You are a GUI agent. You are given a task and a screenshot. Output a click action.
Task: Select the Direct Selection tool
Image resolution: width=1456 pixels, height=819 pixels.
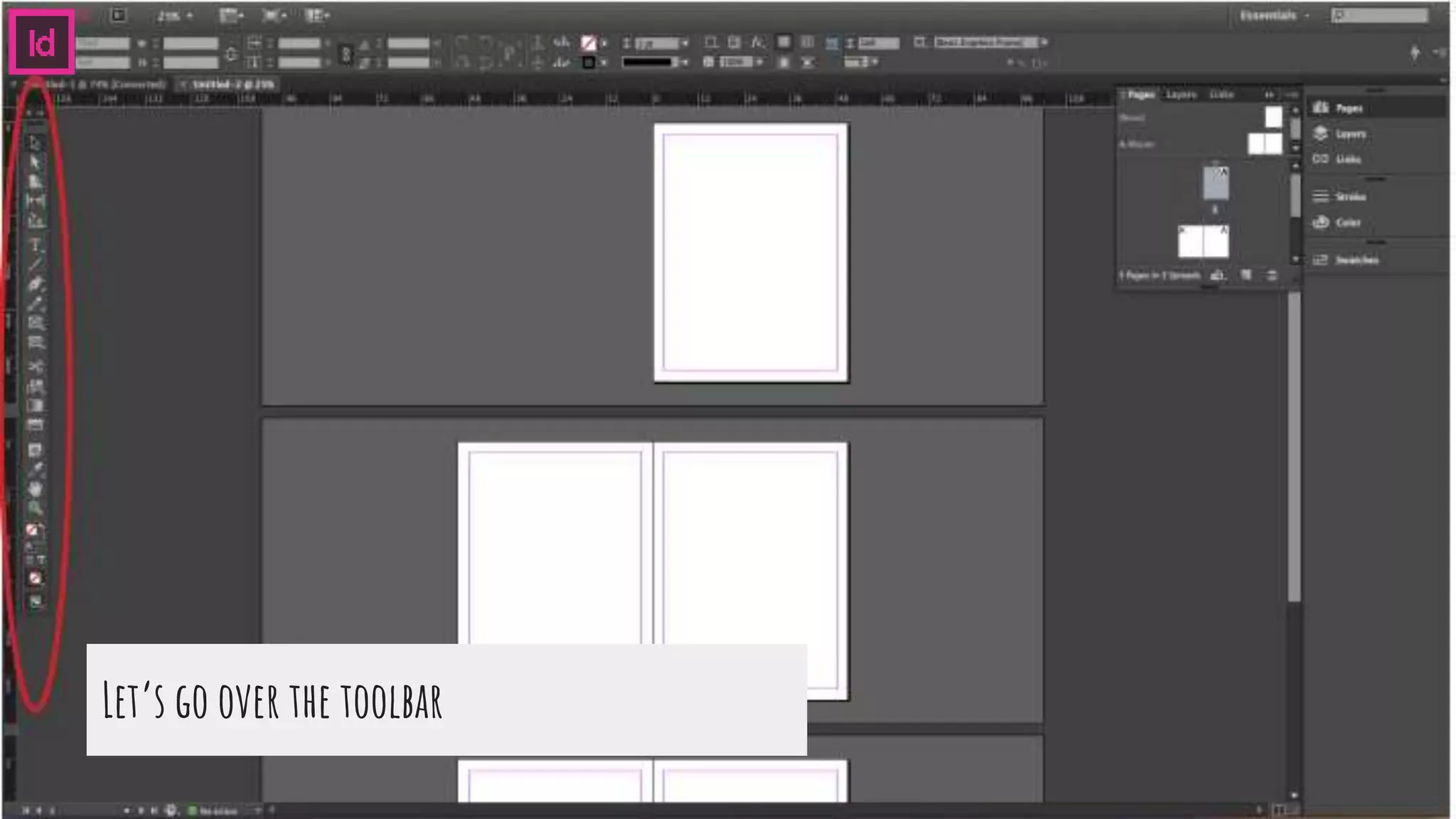click(35, 162)
